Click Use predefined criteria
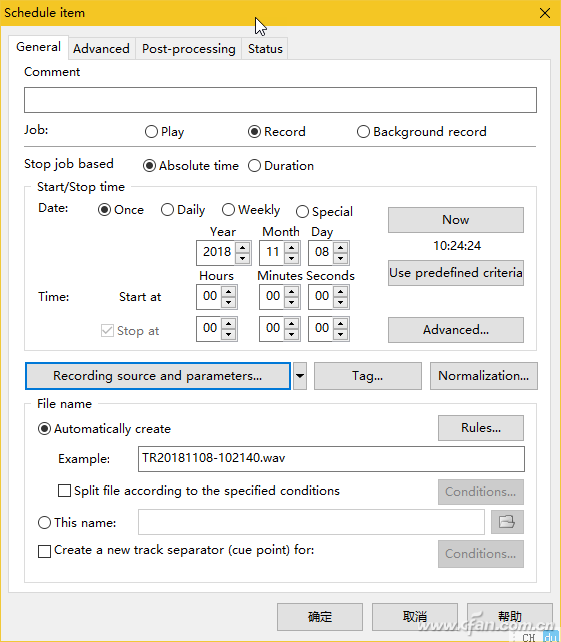Screen dimensions: 561x642 click(x=455, y=273)
